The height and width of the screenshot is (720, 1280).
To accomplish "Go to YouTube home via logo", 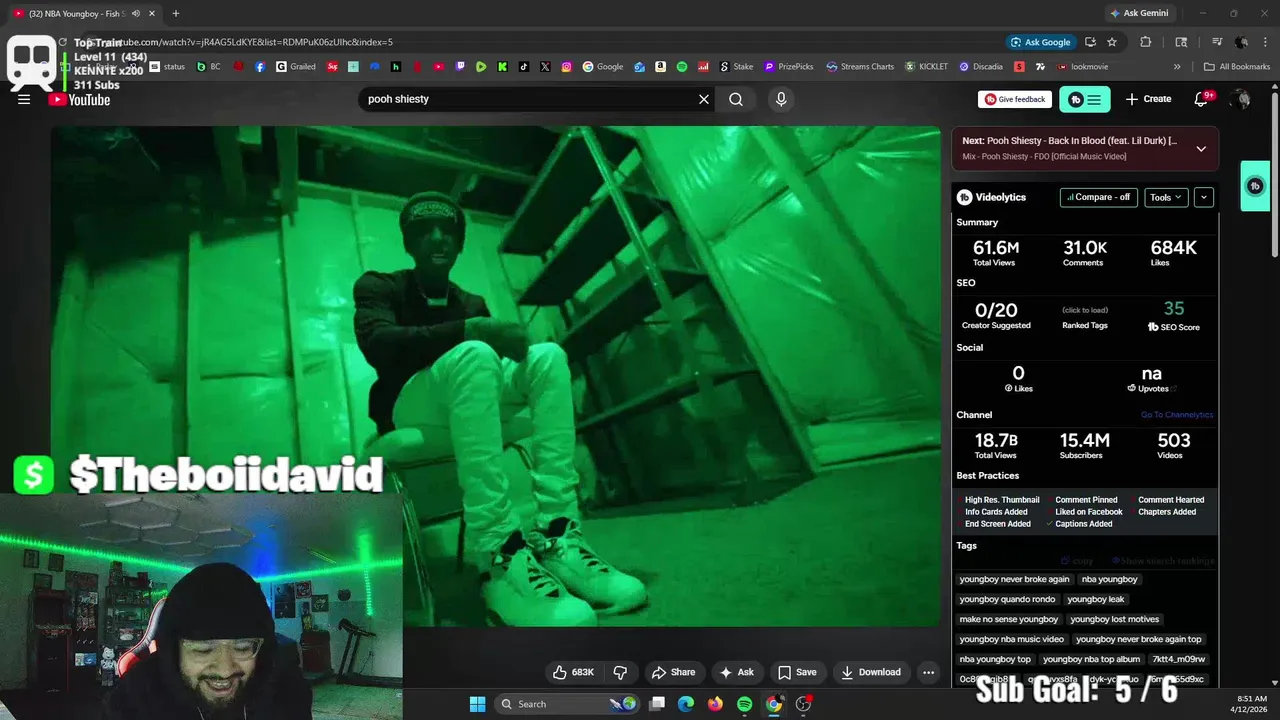I will pos(80,99).
